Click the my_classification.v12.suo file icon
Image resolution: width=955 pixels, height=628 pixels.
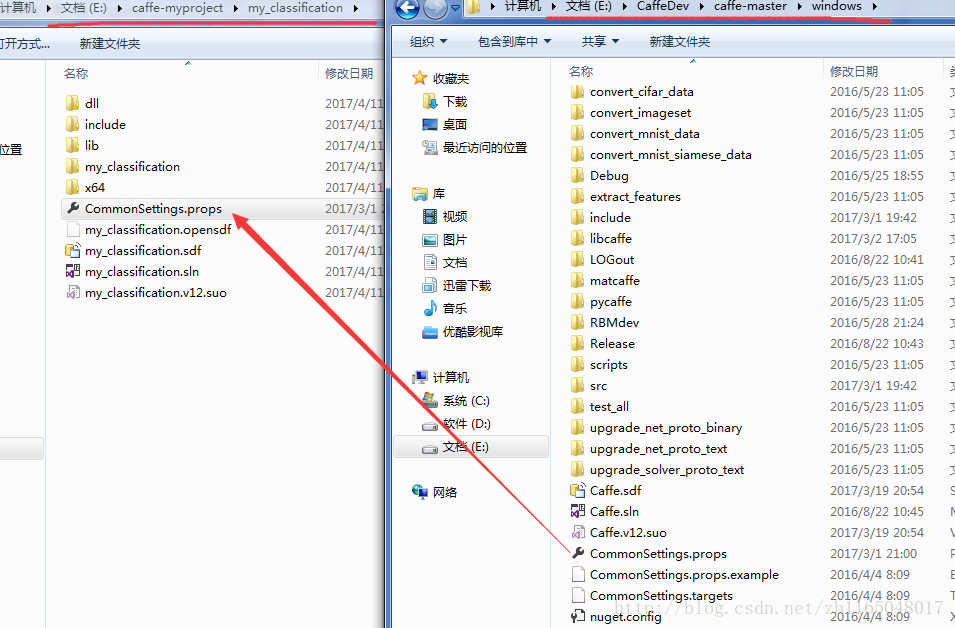73,292
